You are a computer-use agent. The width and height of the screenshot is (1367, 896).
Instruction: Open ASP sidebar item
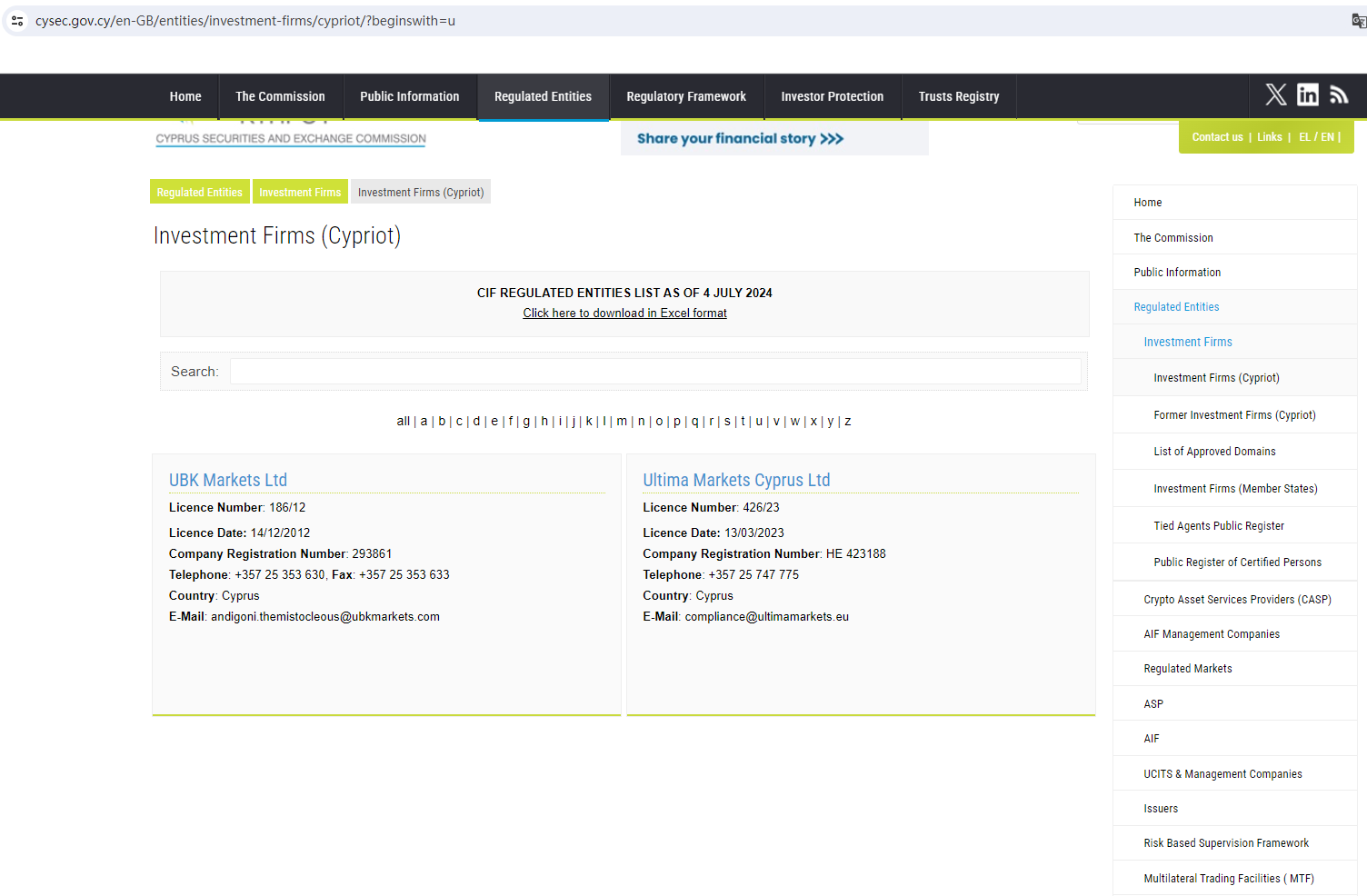point(1235,704)
